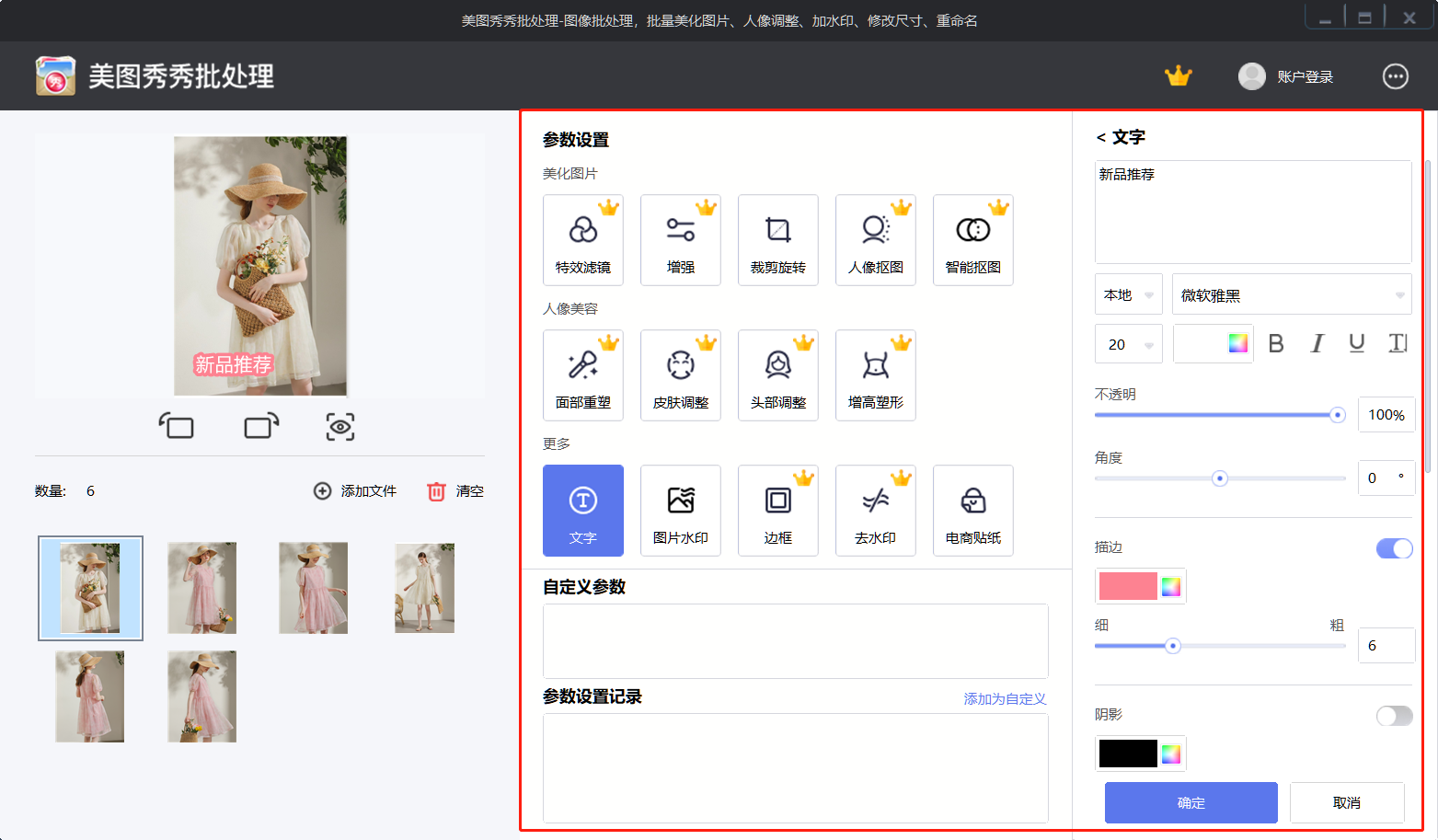Click the 确定 confirm button
The height and width of the screenshot is (840, 1438).
(1191, 802)
